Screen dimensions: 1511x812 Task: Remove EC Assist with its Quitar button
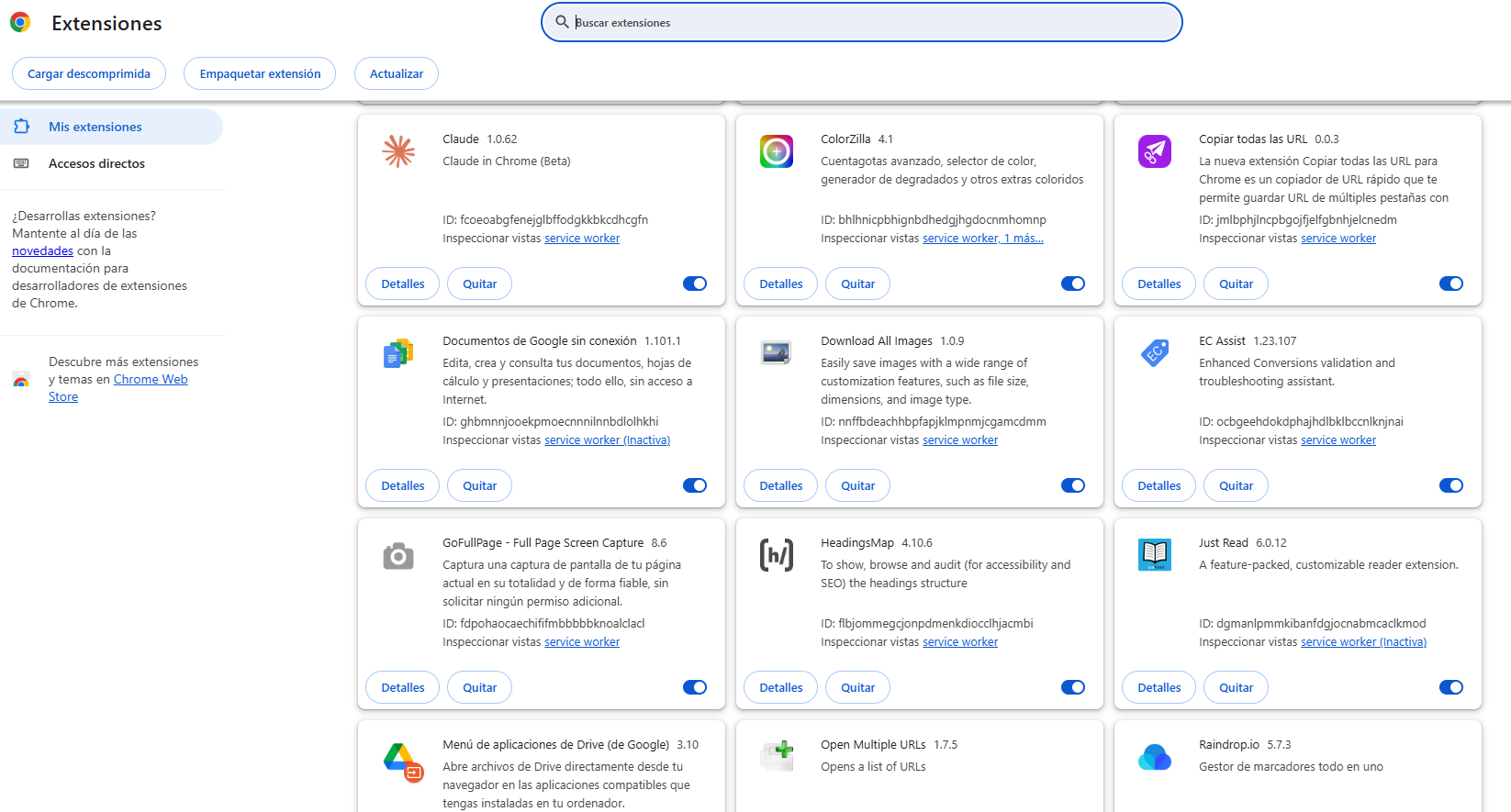[x=1236, y=485]
